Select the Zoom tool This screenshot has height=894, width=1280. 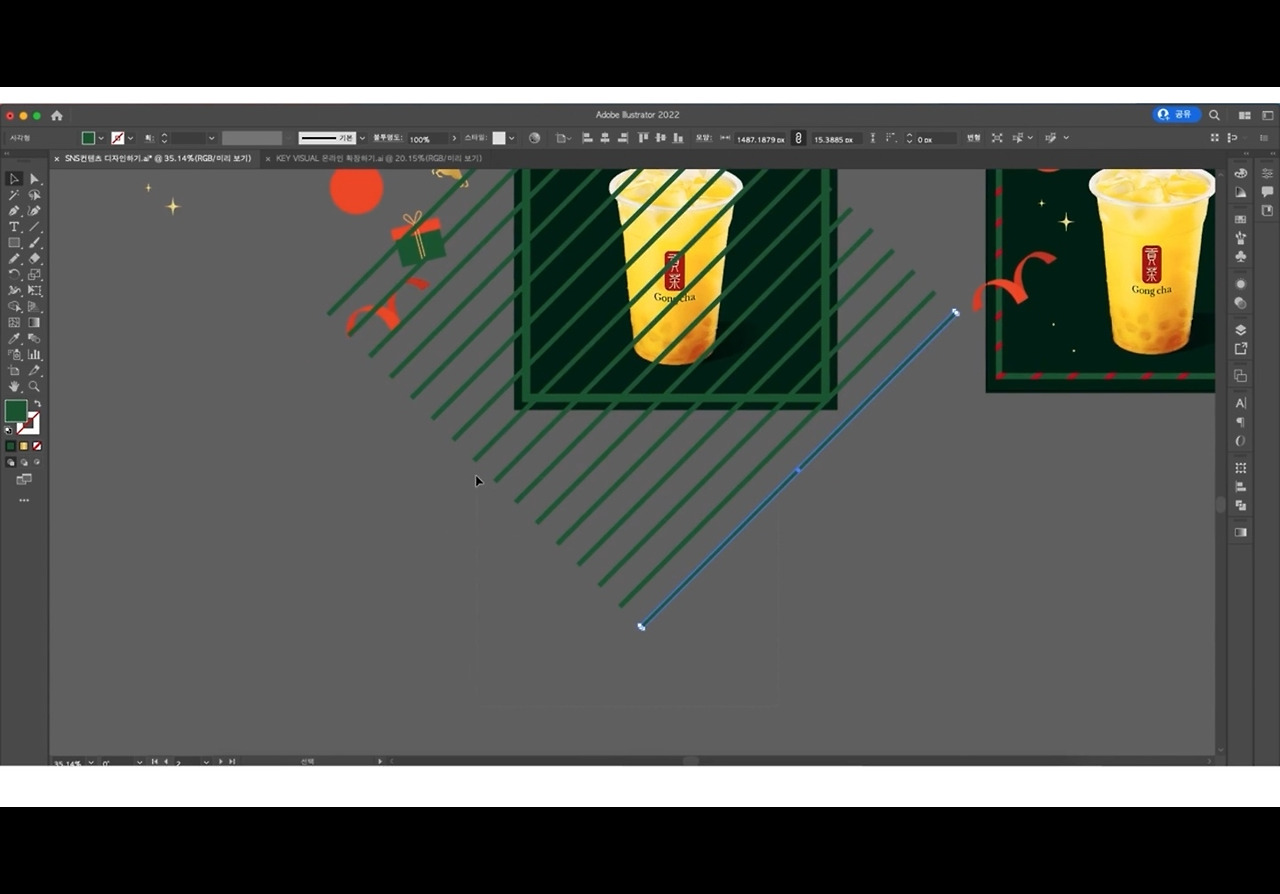[34, 387]
